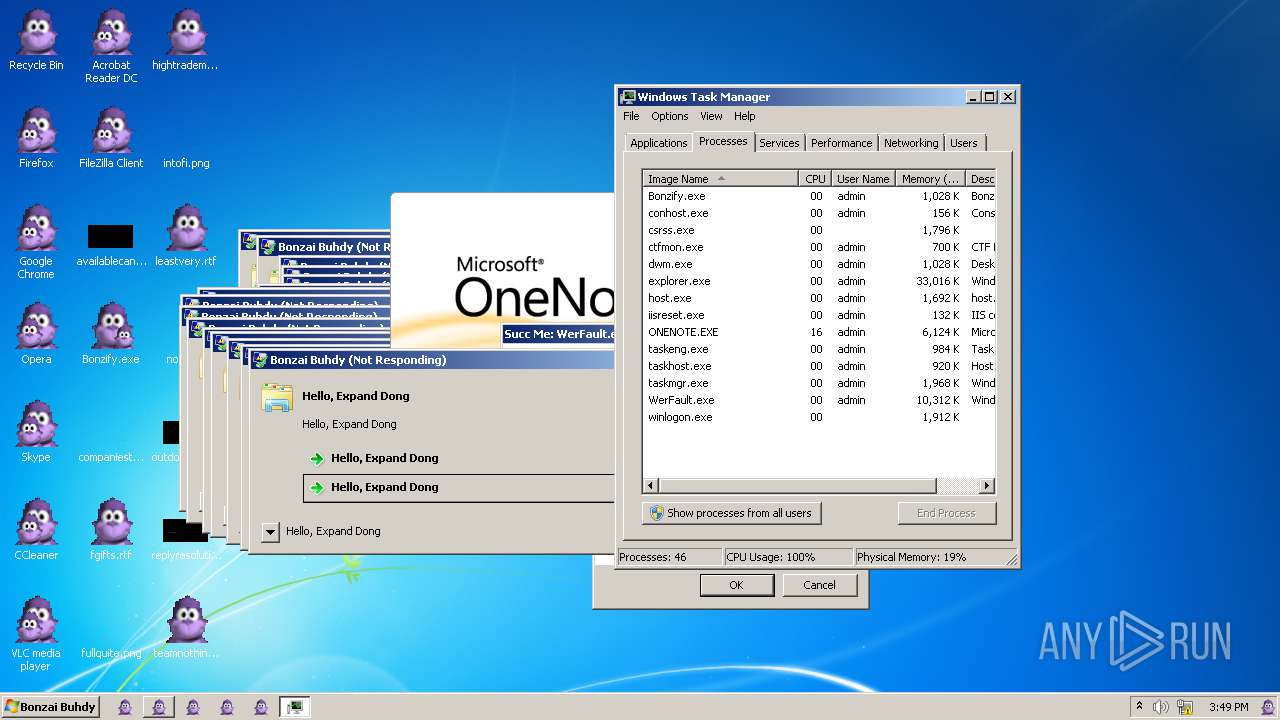Select the conhost.exe process row
This screenshot has width=1280, height=720.
(x=819, y=213)
